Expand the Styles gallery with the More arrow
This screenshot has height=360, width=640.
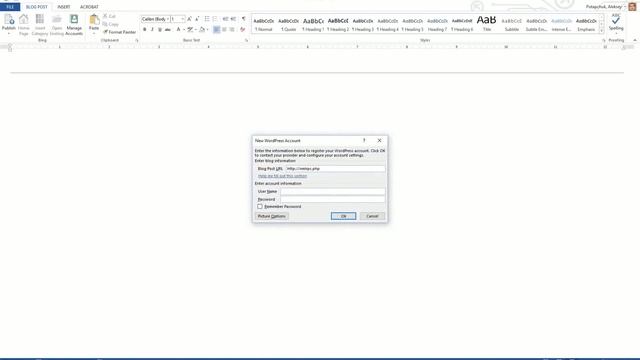[601, 31]
